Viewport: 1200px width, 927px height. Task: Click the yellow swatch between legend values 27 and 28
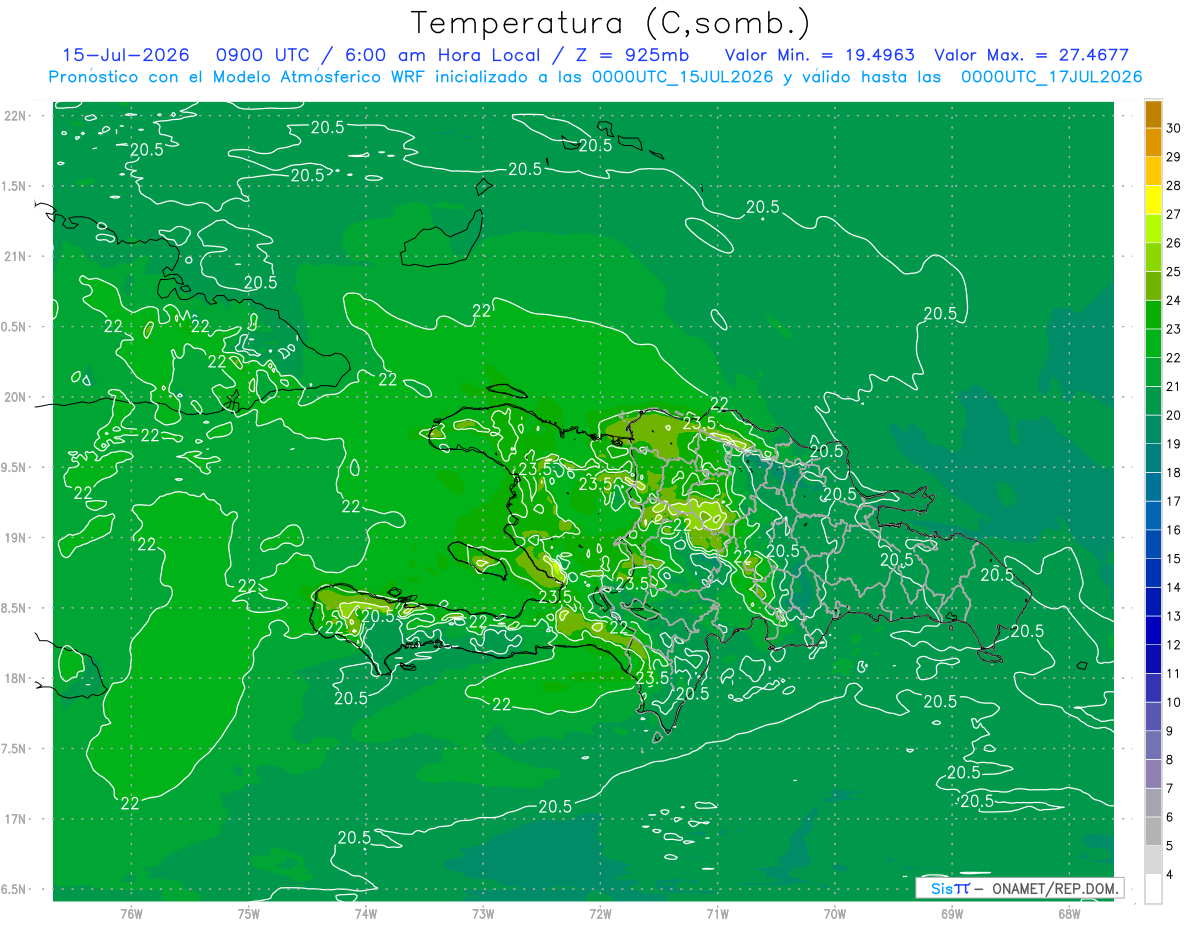click(x=1153, y=200)
